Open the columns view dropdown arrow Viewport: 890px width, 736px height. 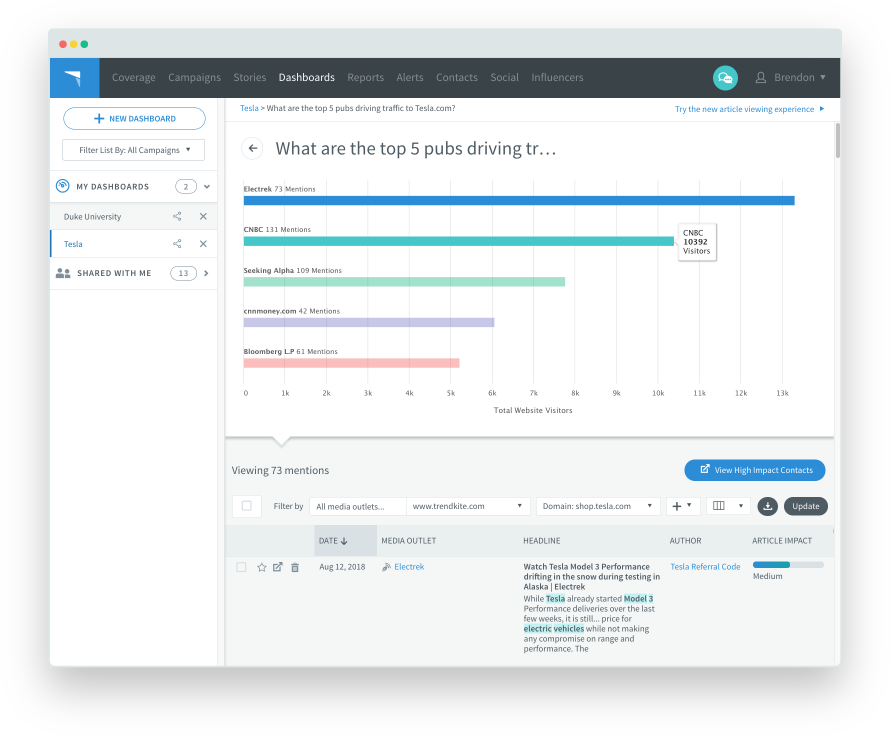coord(741,506)
